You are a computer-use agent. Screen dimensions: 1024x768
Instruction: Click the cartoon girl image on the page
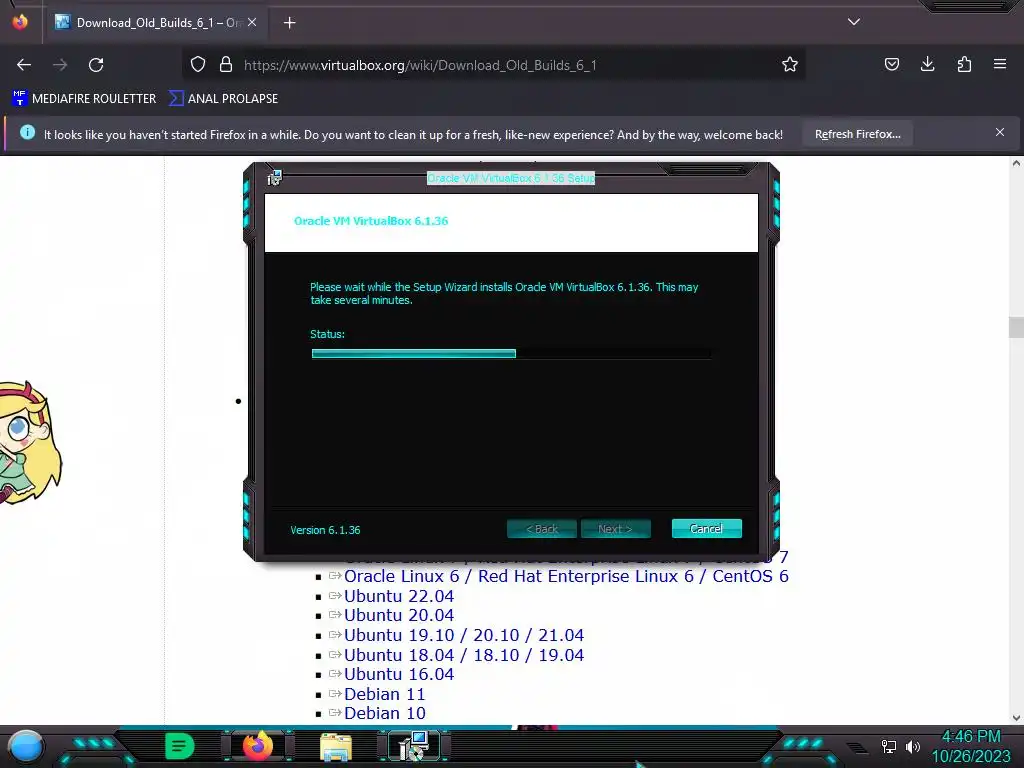point(30,442)
